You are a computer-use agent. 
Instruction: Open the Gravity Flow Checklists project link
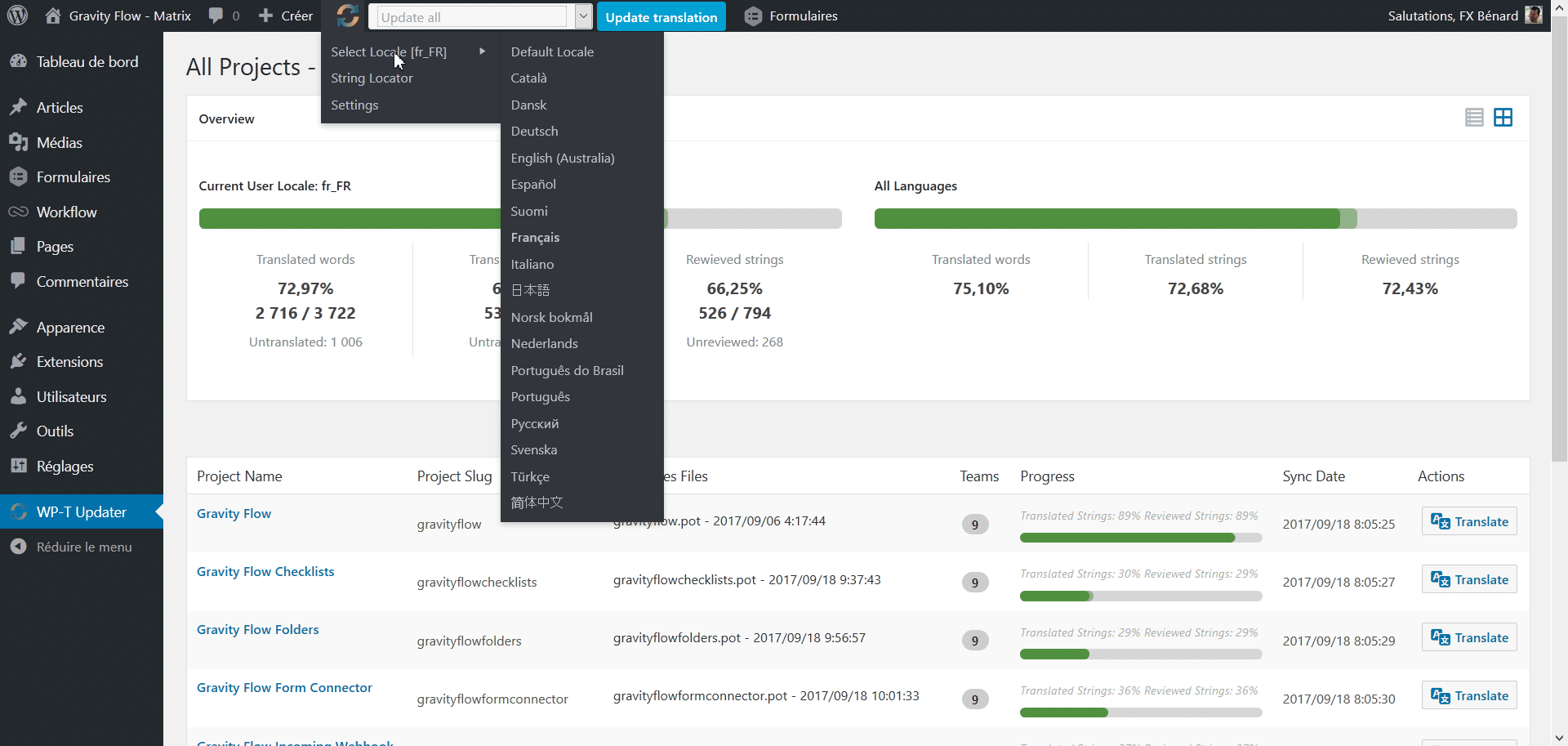[x=265, y=571]
